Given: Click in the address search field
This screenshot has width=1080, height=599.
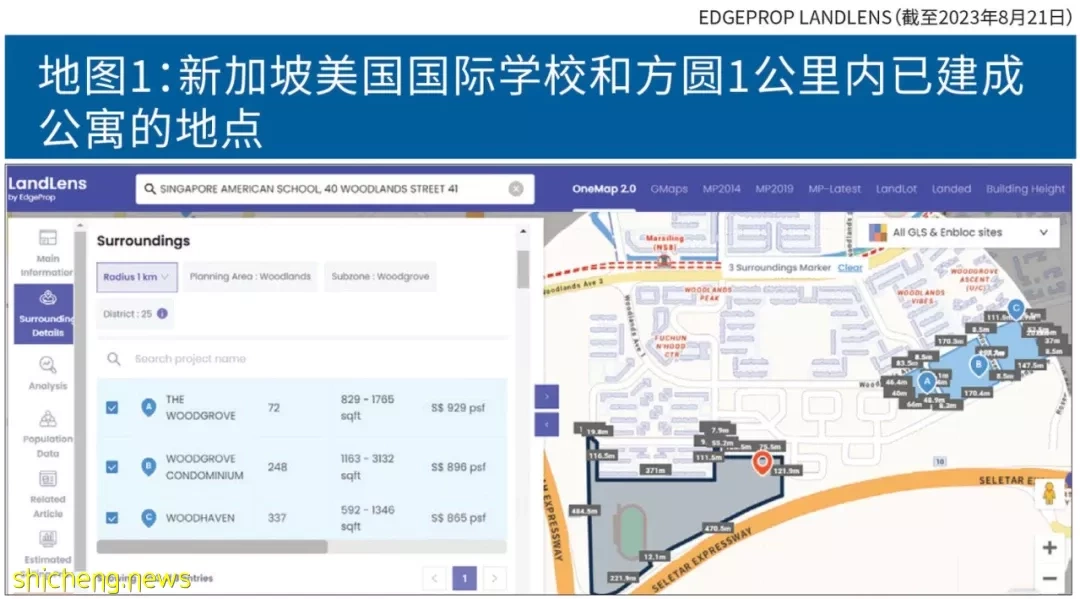Looking at the screenshot, I should [335, 189].
